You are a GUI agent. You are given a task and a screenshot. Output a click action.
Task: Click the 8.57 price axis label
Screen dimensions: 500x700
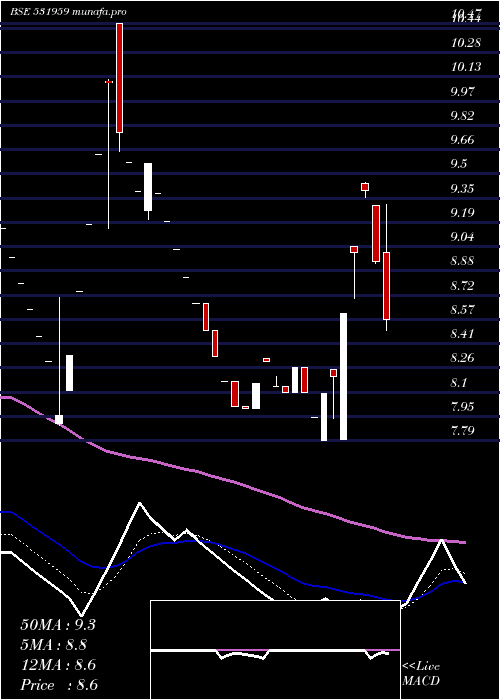[462, 309]
